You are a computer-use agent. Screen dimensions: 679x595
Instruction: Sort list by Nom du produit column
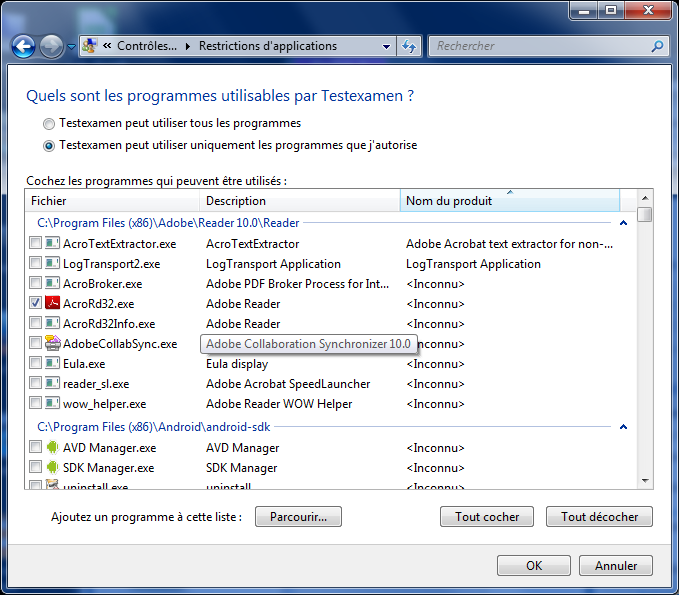click(510, 200)
